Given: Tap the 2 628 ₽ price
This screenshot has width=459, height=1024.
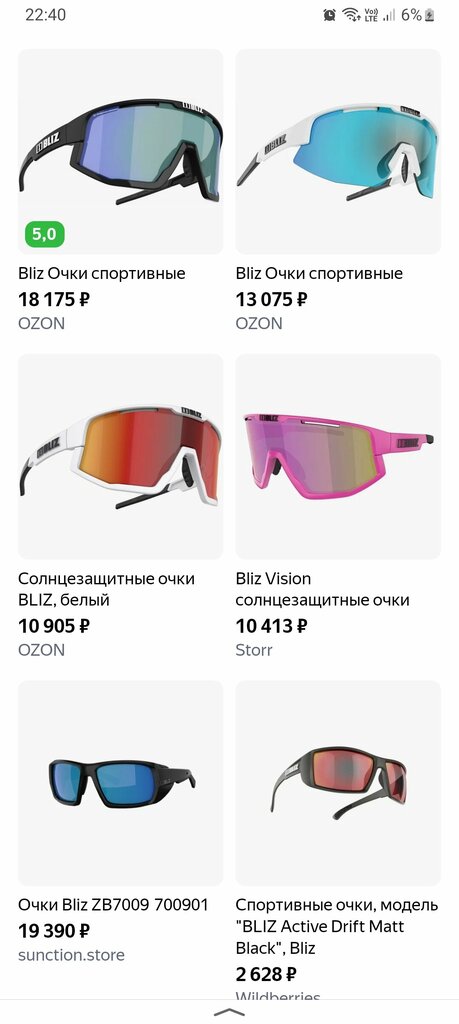Looking at the screenshot, I should tap(266, 975).
